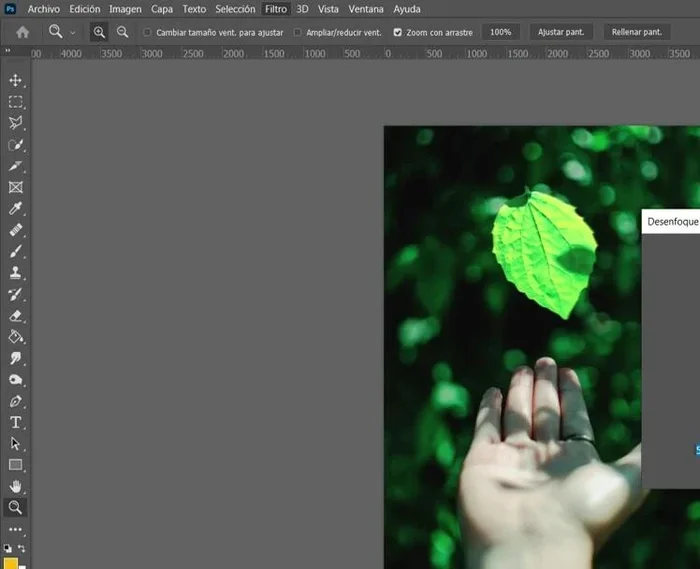The width and height of the screenshot is (700, 569).
Task: Click the Rellenar pant. button
Action: (x=637, y=32)
